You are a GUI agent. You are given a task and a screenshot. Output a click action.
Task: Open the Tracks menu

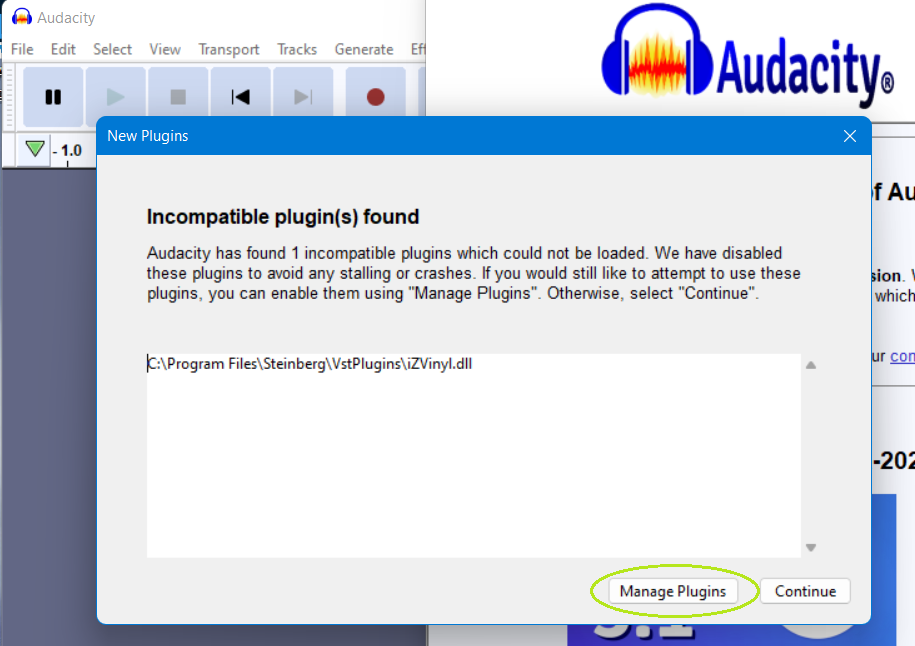coord(296,49)
